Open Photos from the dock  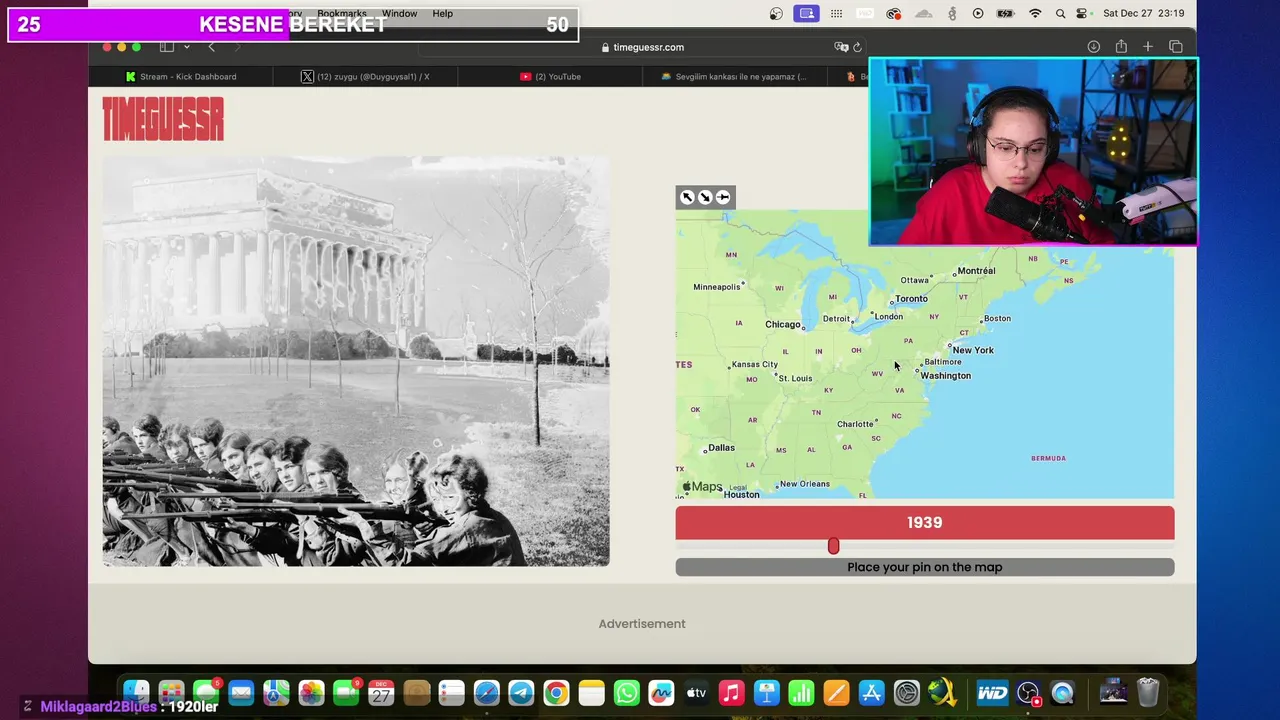(311, 692)
